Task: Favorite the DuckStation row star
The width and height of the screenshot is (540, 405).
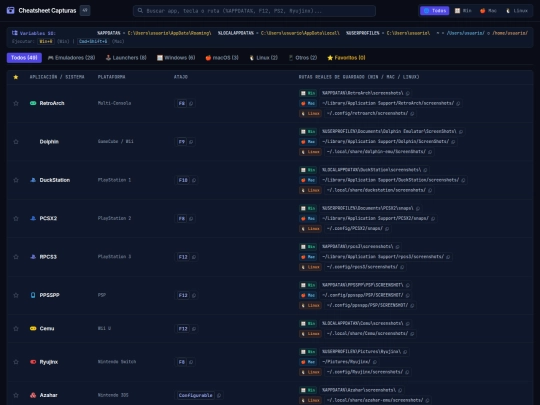Action: (16, 180)
